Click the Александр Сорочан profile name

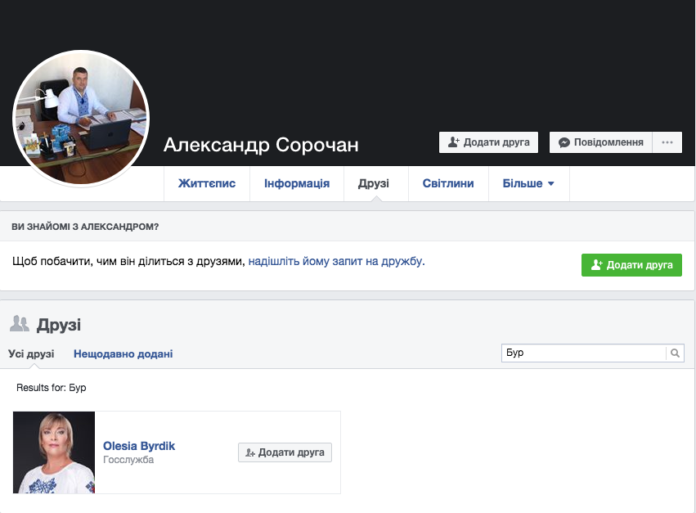point(261,145)
